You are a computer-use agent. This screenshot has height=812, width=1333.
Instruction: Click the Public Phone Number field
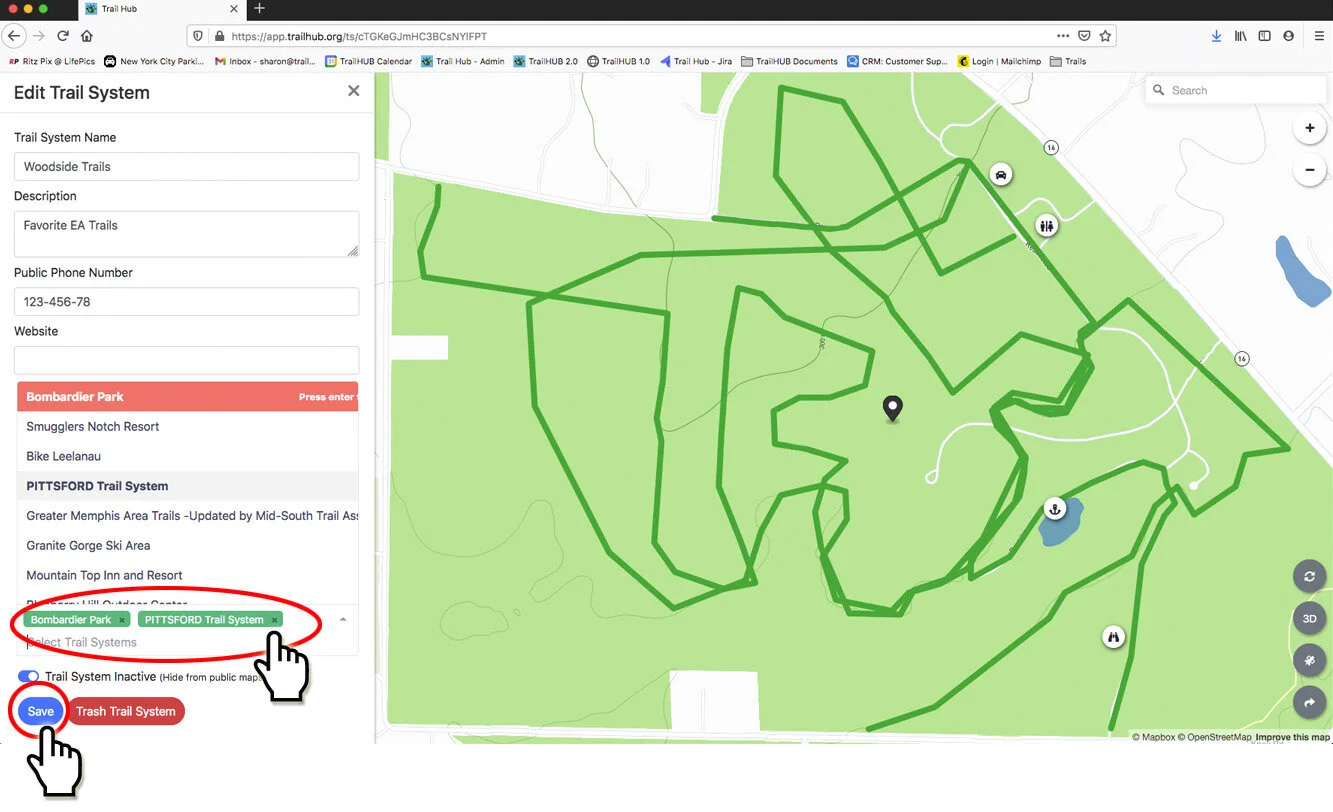click(187, 302)
